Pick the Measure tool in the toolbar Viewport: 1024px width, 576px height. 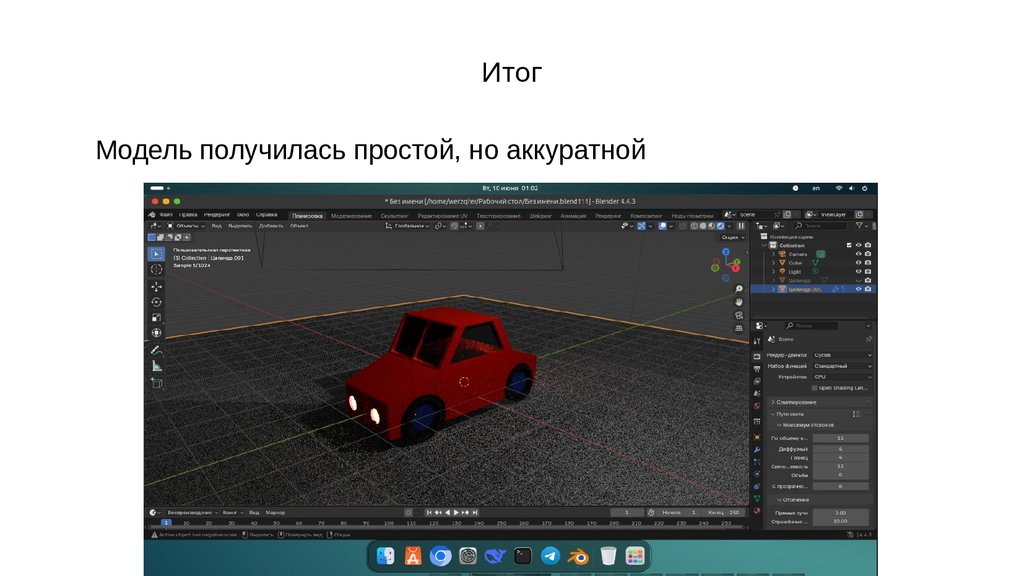(156, 366)
